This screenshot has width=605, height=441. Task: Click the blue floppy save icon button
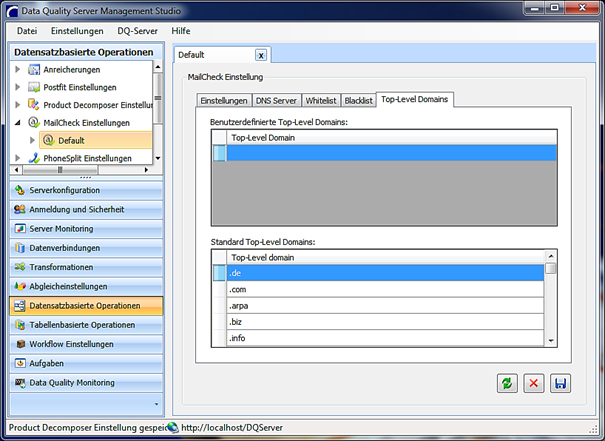tap(560, 383)
